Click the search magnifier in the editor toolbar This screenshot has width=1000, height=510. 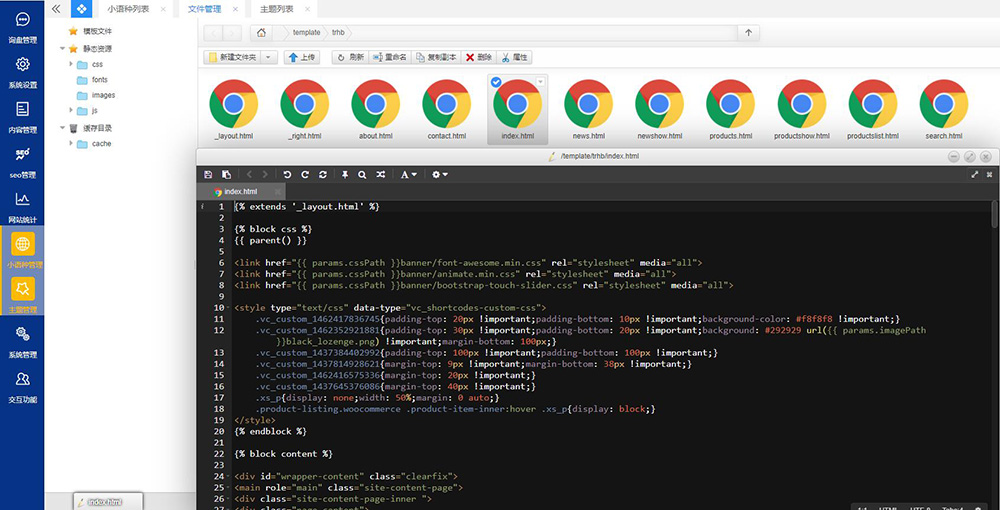362,174
